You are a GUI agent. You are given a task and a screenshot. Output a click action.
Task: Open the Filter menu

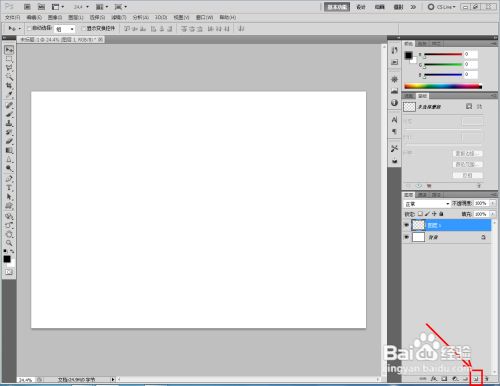119,17
